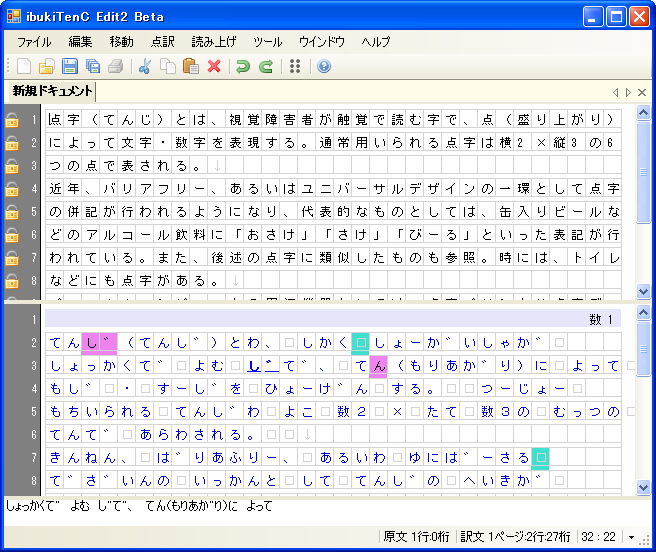Click the braille pane scroll down arrow
The image size is (656, 552).
pyautogui.click(x=643, y=488)
